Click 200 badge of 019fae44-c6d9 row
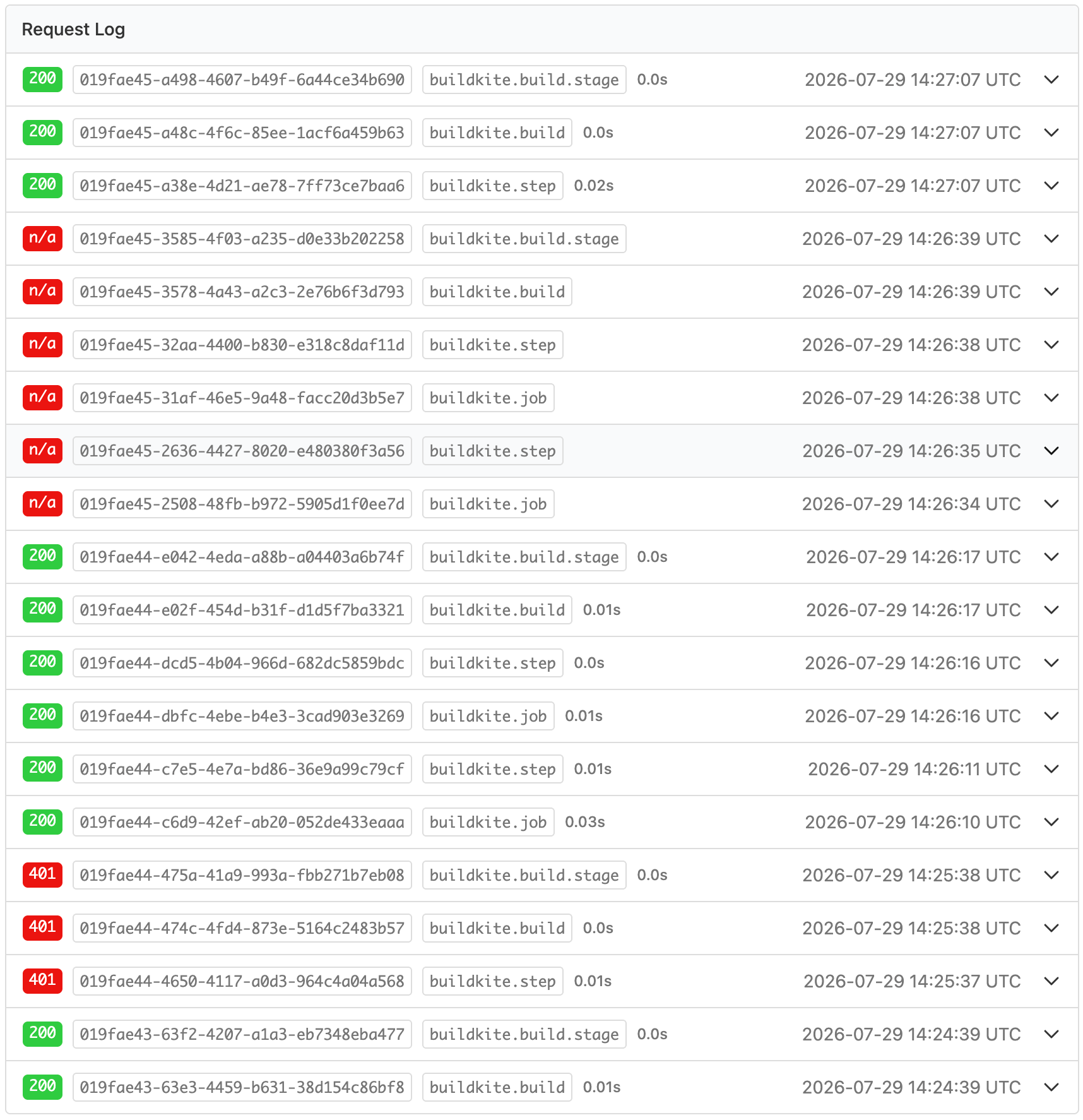The image size is (1083, 1120). tap(42, 822)
